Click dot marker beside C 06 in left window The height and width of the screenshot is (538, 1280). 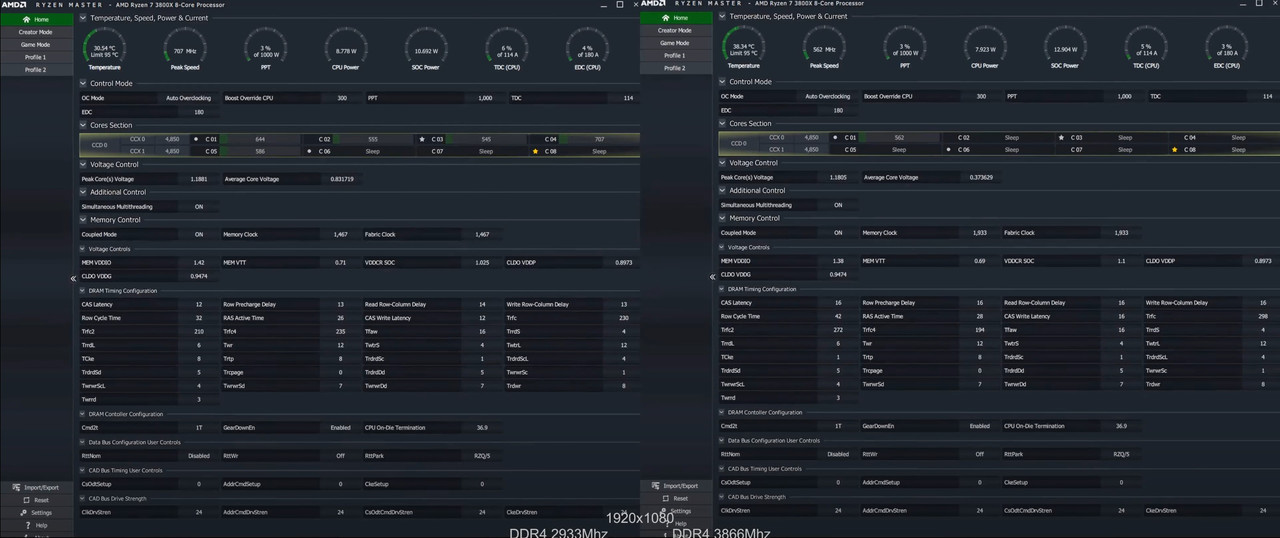[310, 151]
